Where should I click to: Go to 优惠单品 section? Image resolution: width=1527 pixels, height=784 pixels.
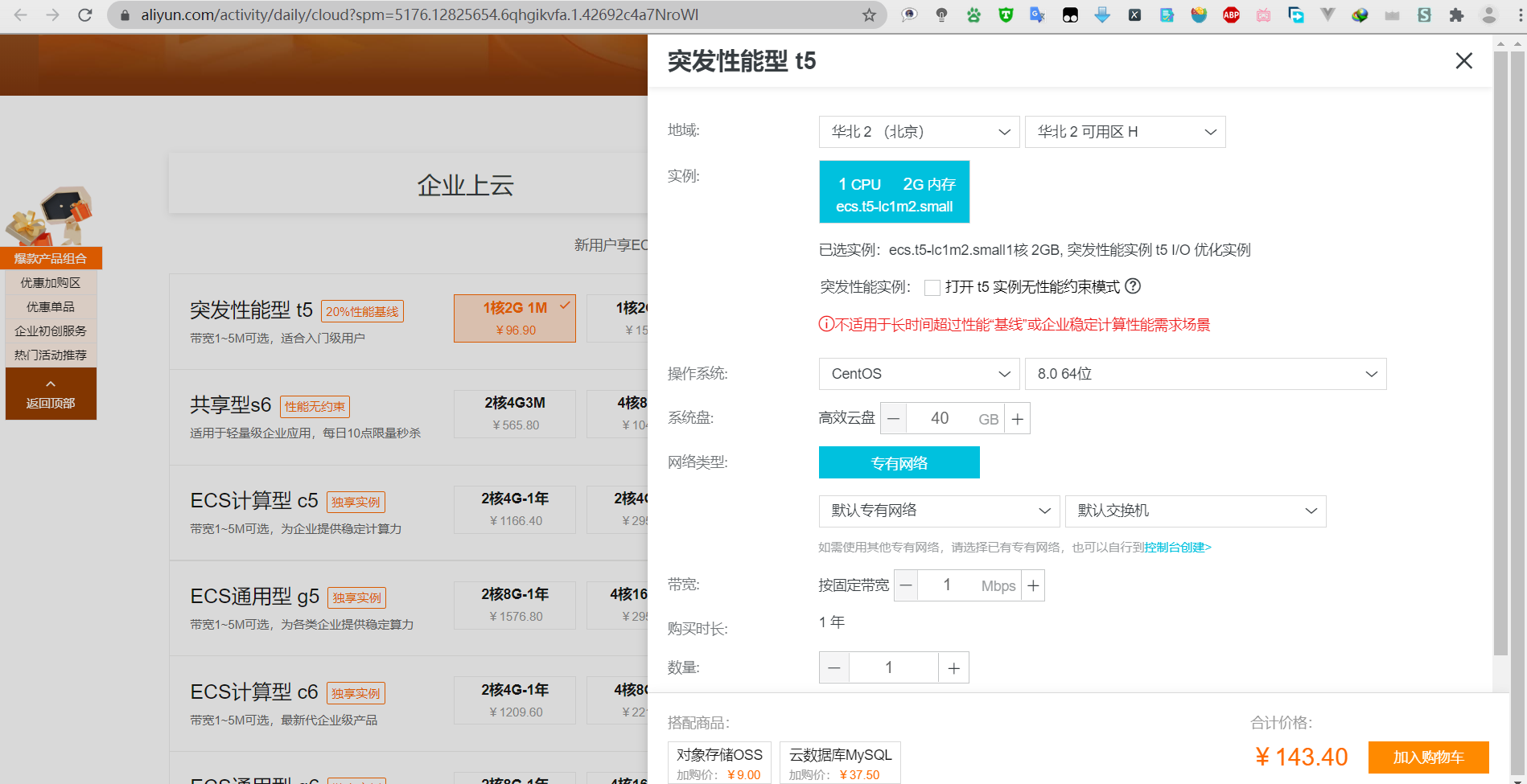51,306
